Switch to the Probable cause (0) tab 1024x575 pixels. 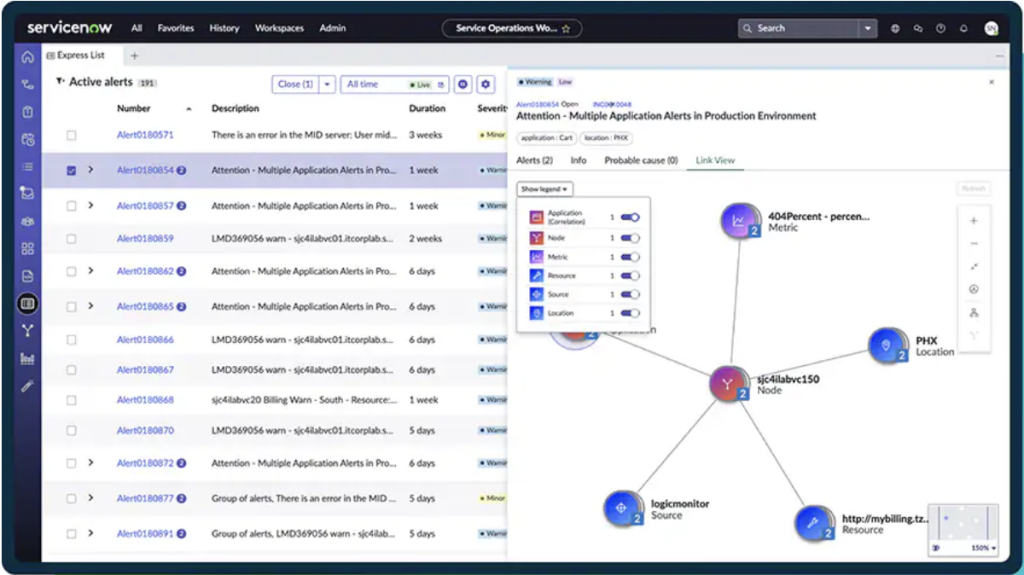pyautogui.click(x=641, y=160)
